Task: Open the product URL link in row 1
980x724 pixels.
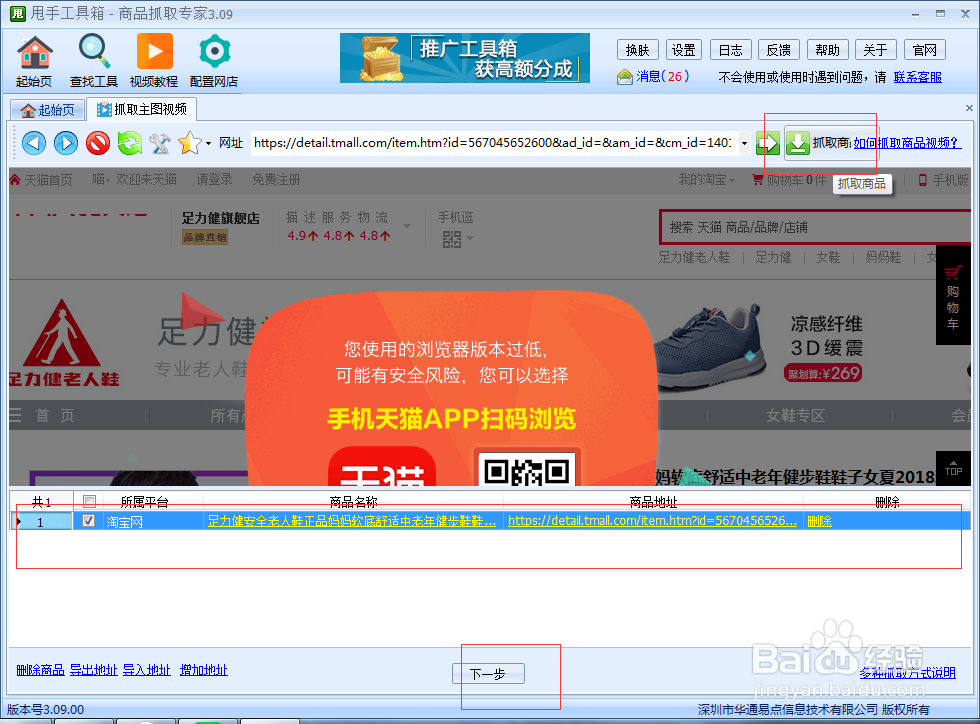Action: pos(652,521)
